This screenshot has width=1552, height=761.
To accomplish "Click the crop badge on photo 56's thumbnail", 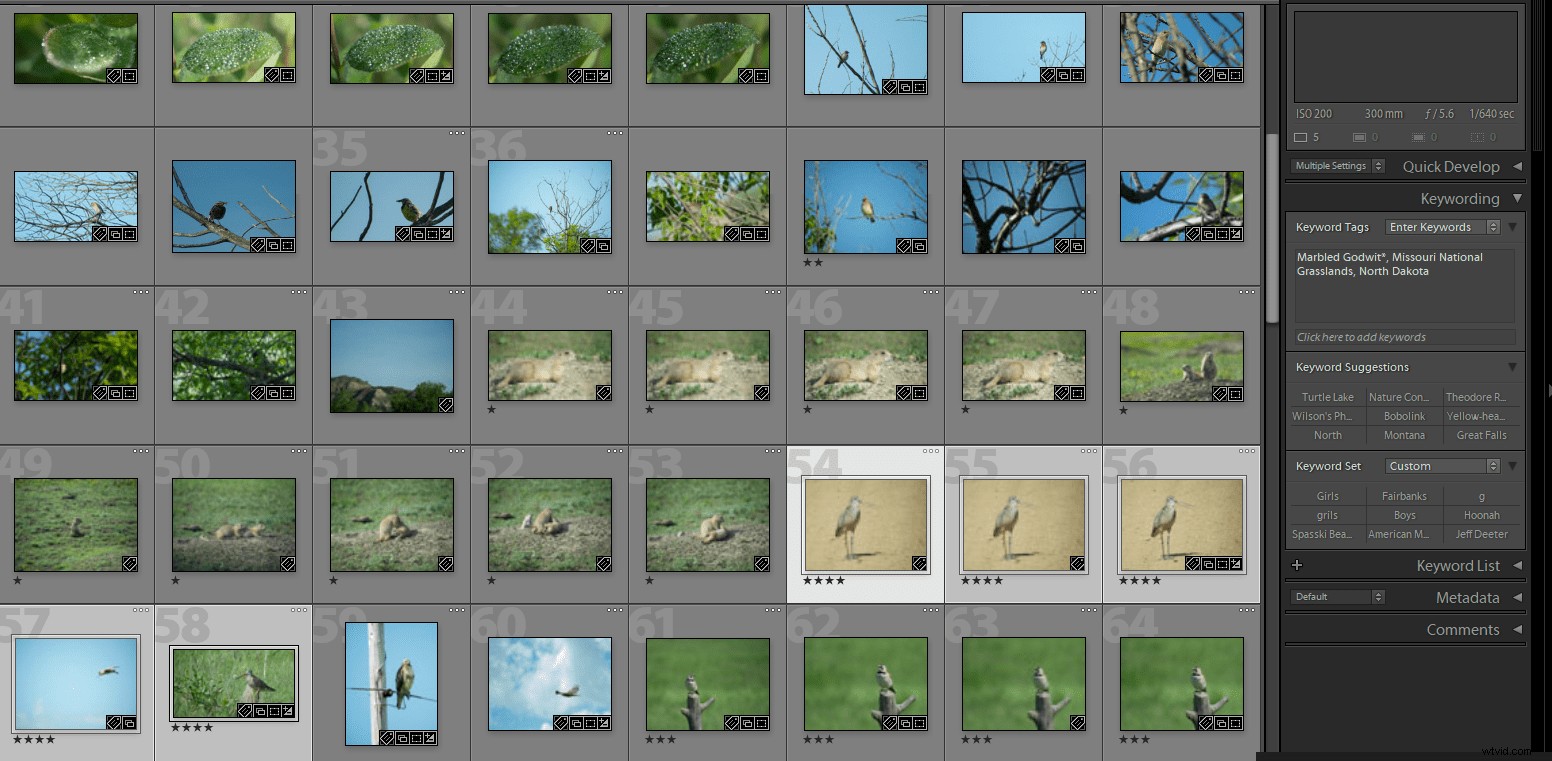I will coord(1224,564).
